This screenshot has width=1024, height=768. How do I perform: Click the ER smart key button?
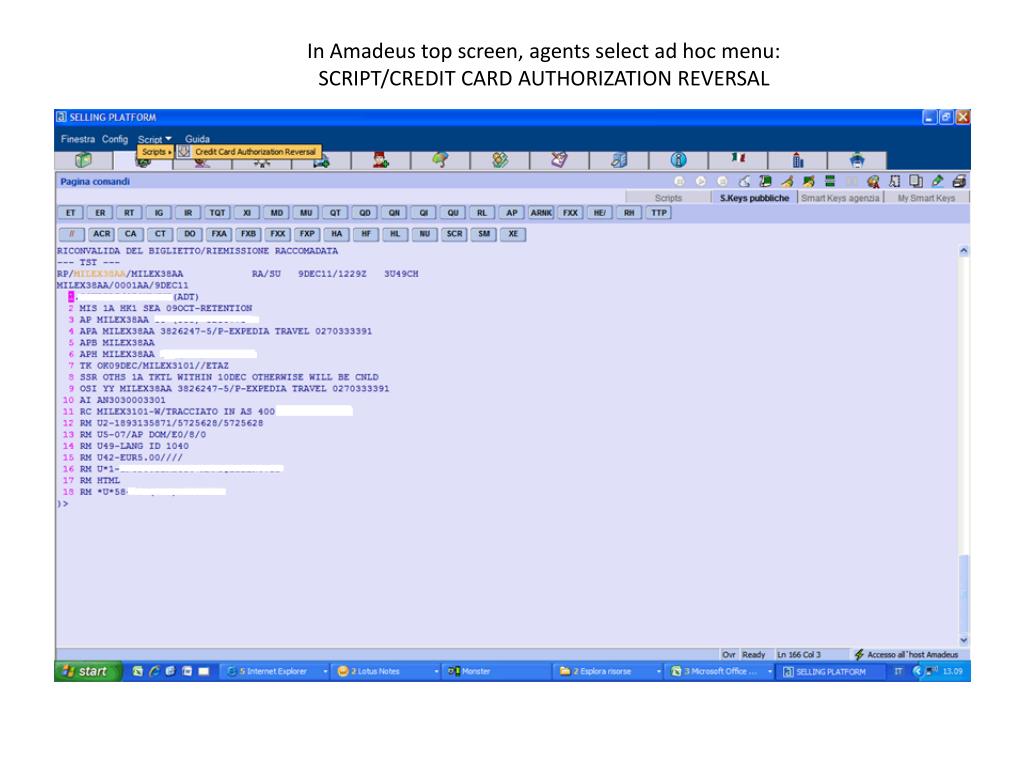pyautogui.click(x=100, y=213)
